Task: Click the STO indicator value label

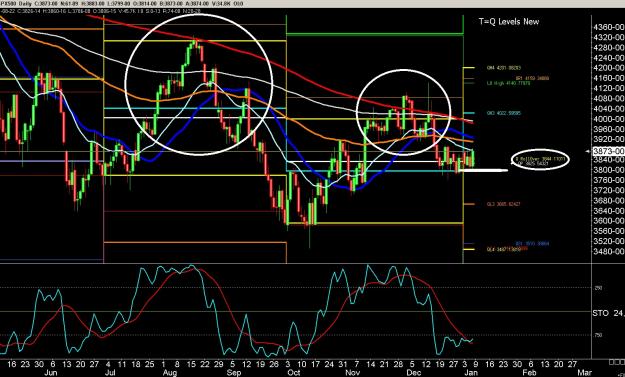Action: click(x=608, y=313)
